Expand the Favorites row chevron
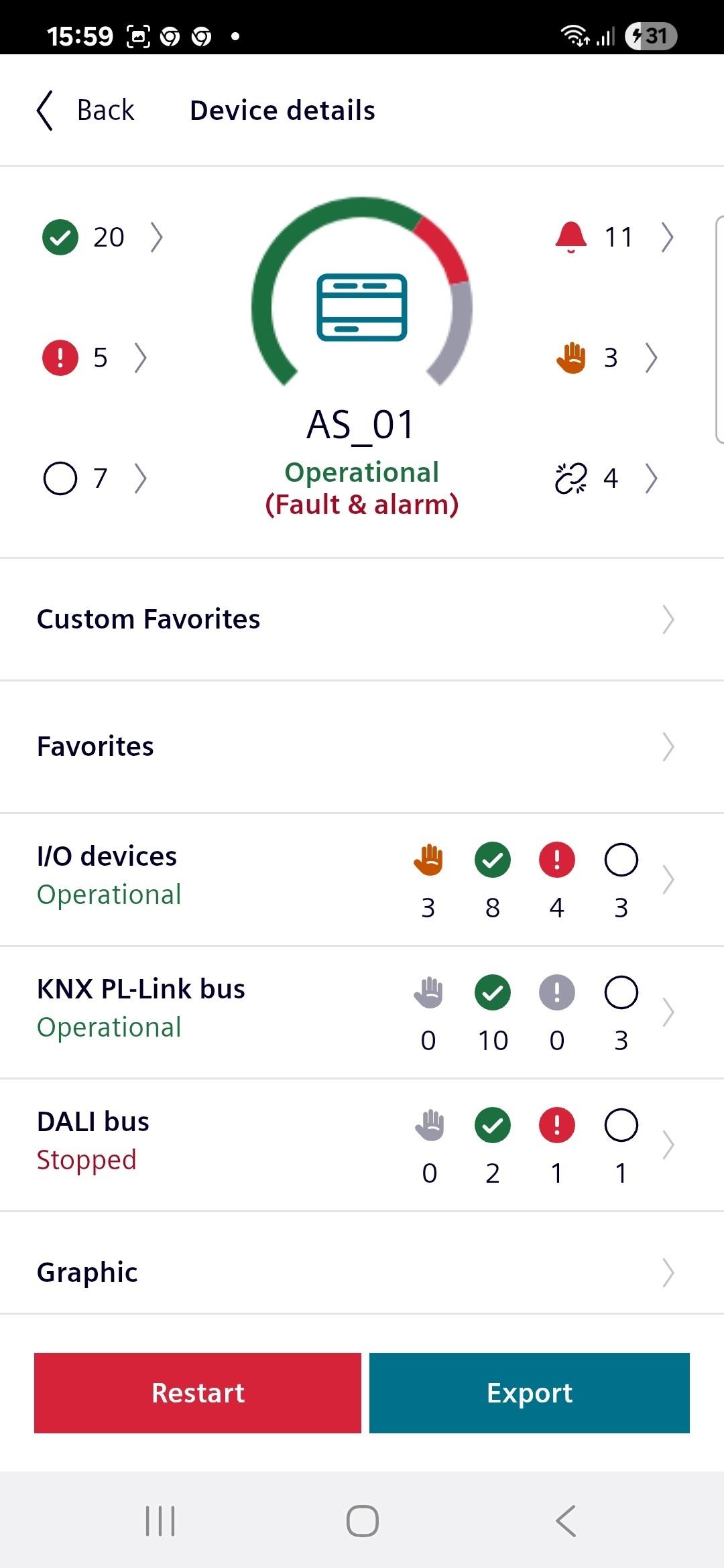This screenshot has width=724, height=1568. 668,746
